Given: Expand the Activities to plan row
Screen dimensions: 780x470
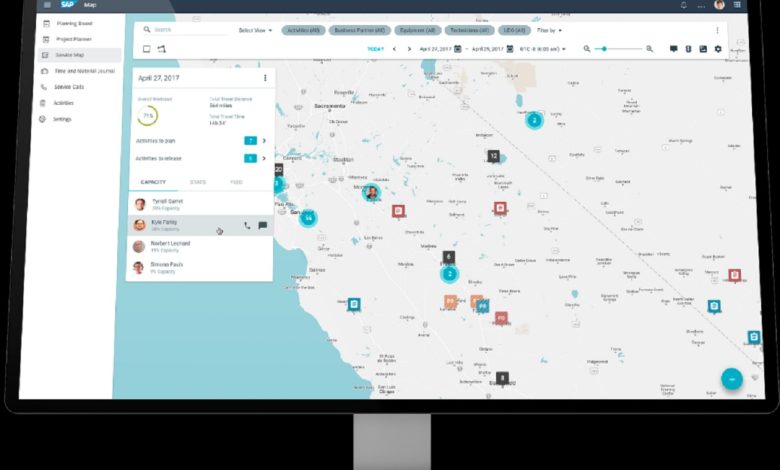Looking at the screenshot, I should pyautogui.click(x=264, y=141).
